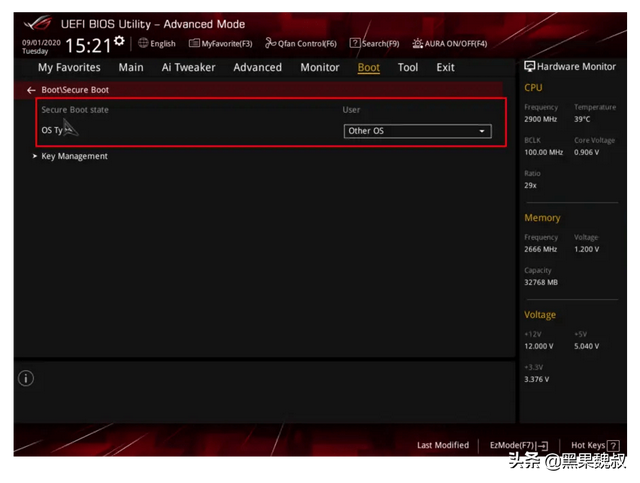Toggle AURA ON/OFF(F4)
The height and width of the screenshot is (483, 640).
click(449, 43)
